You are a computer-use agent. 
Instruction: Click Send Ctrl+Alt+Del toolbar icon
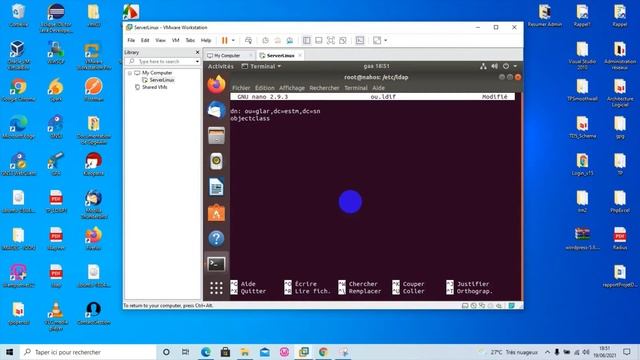(248, 40)
